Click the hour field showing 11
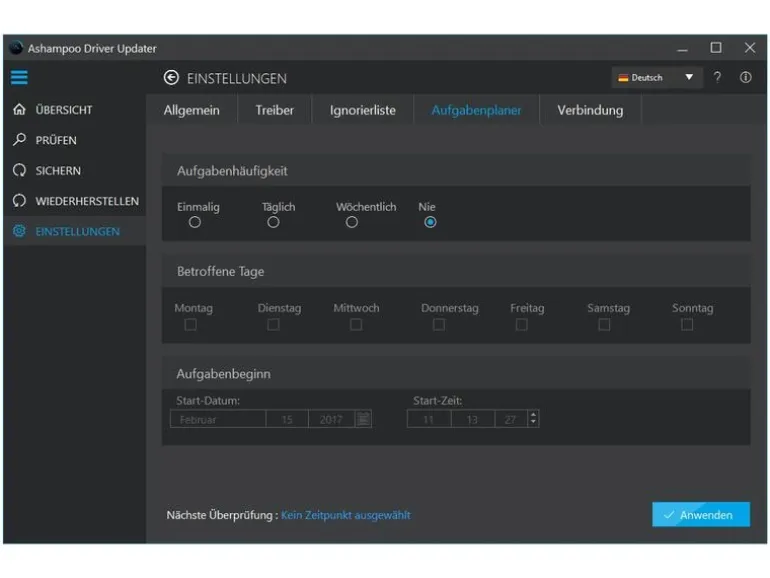This screenshot has width=770, height=578. [x=429, y=419]
